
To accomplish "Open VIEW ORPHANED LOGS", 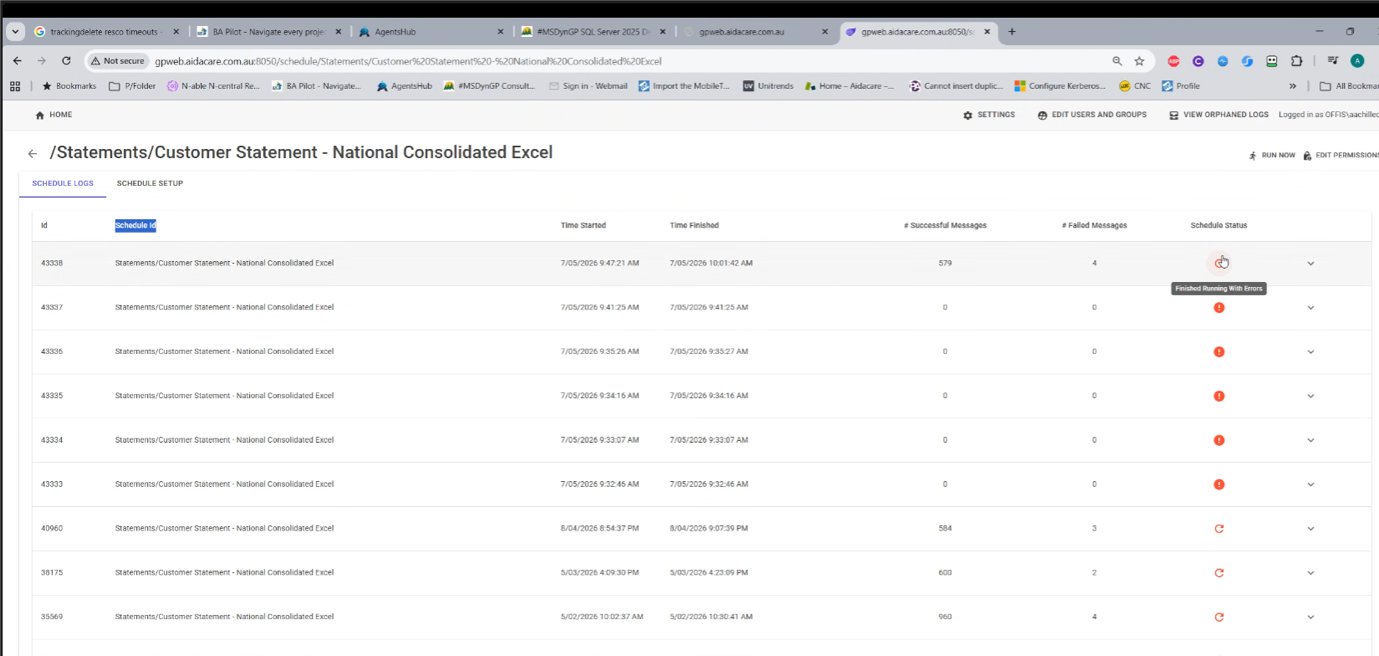I will point(1219,115).
